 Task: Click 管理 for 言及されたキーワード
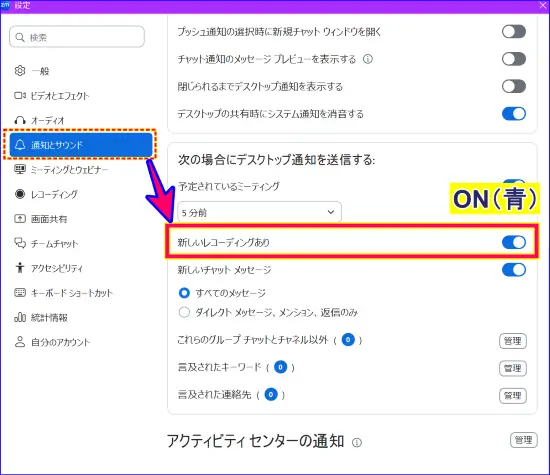point(512,368)
